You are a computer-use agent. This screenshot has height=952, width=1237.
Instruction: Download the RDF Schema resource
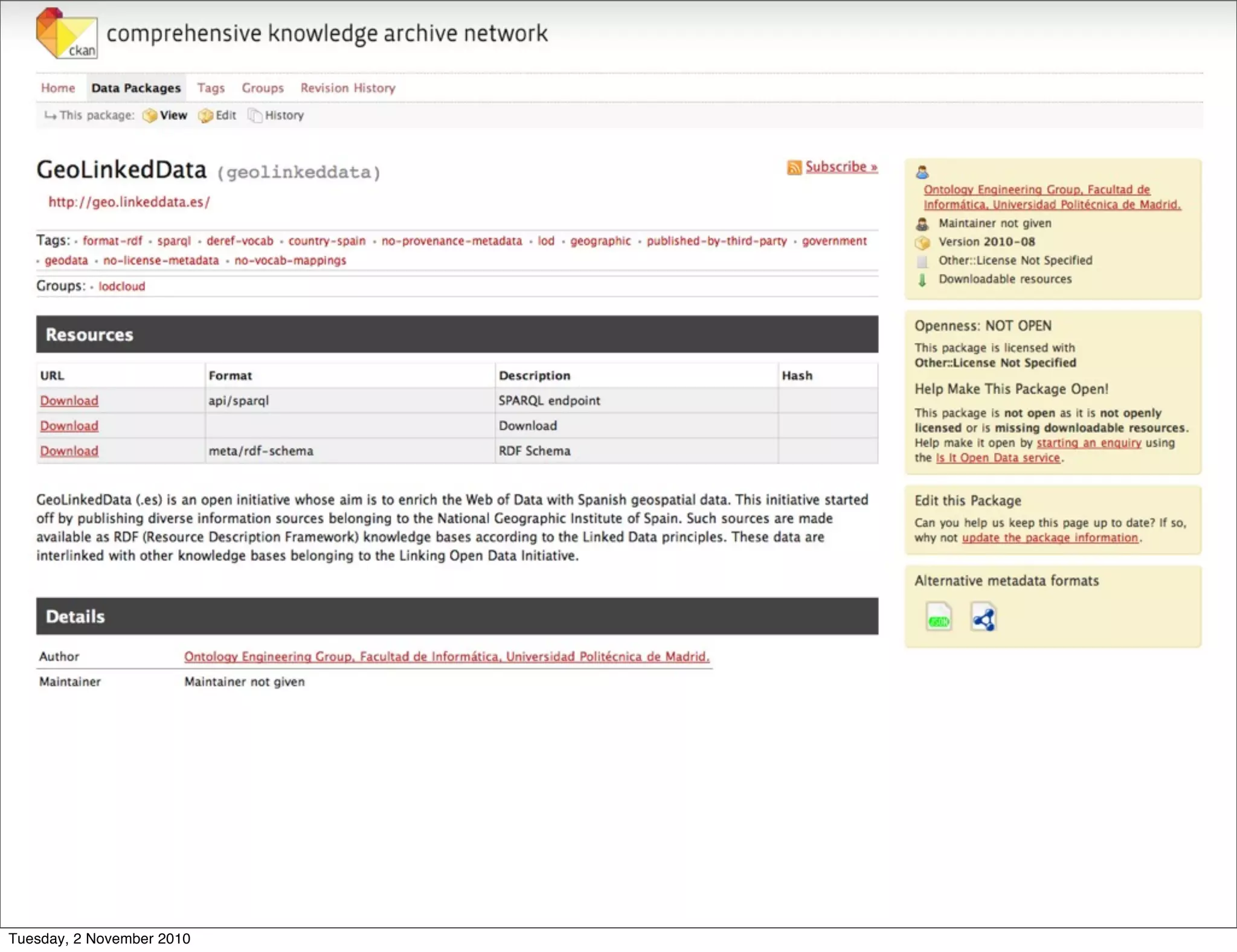[x=69, y=451]
